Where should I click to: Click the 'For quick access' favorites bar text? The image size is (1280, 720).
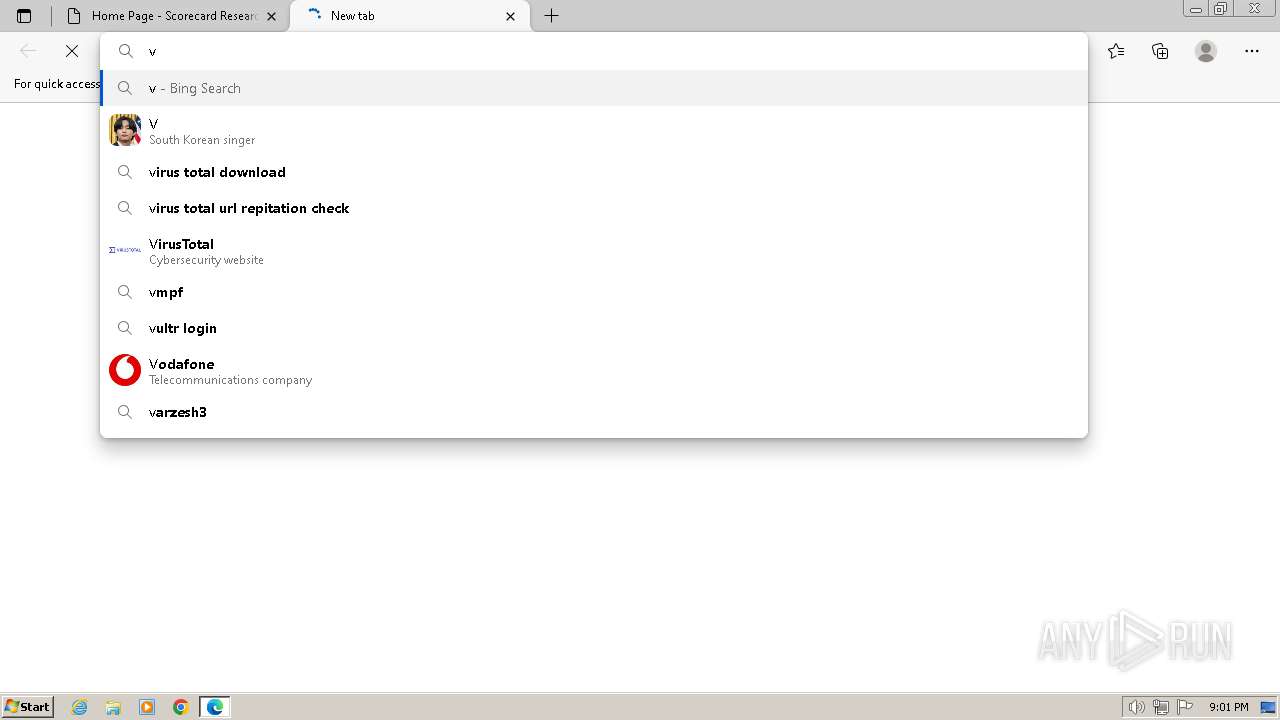[57, 84]
